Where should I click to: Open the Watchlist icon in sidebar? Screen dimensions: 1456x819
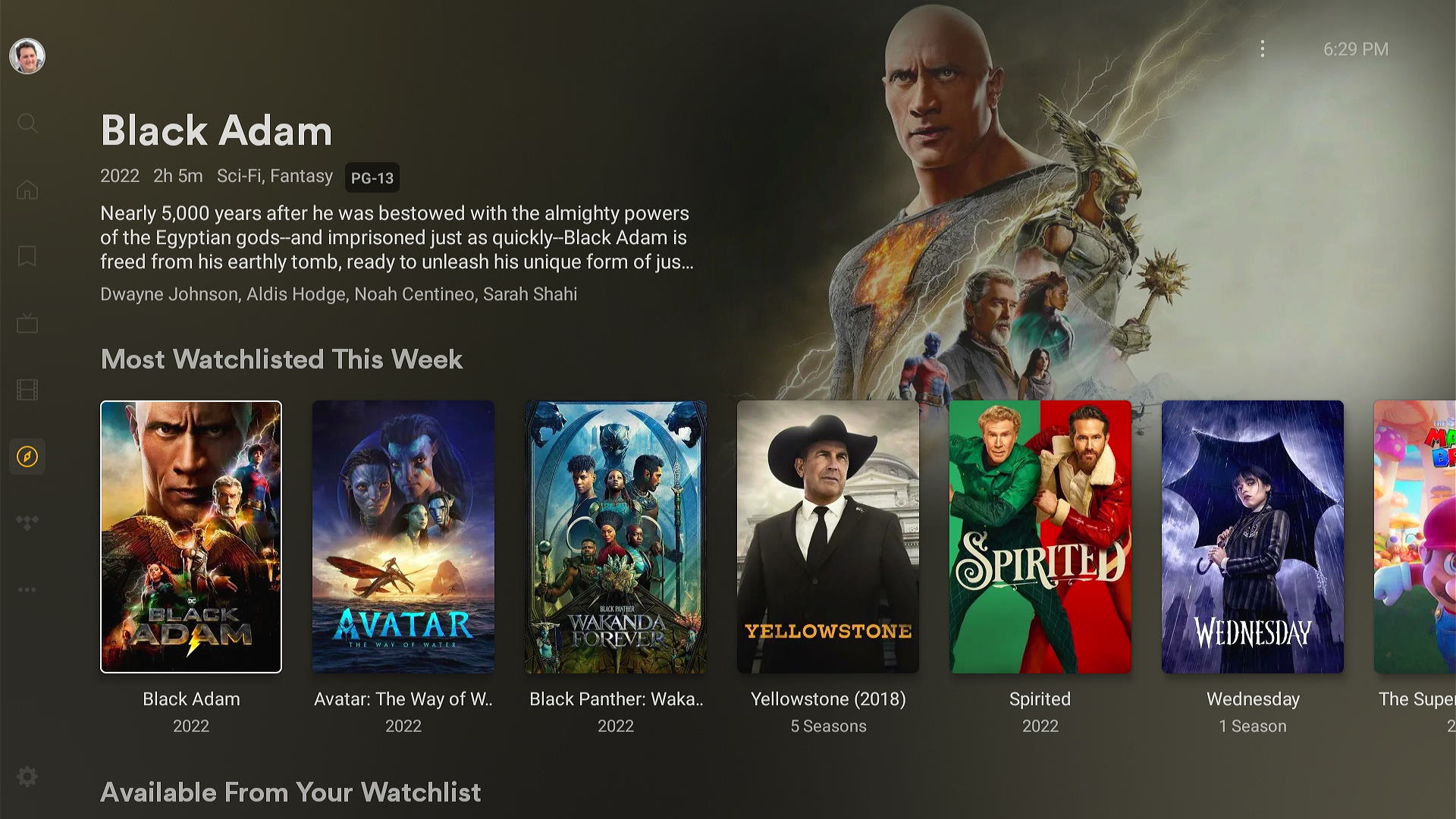[27, 256]
